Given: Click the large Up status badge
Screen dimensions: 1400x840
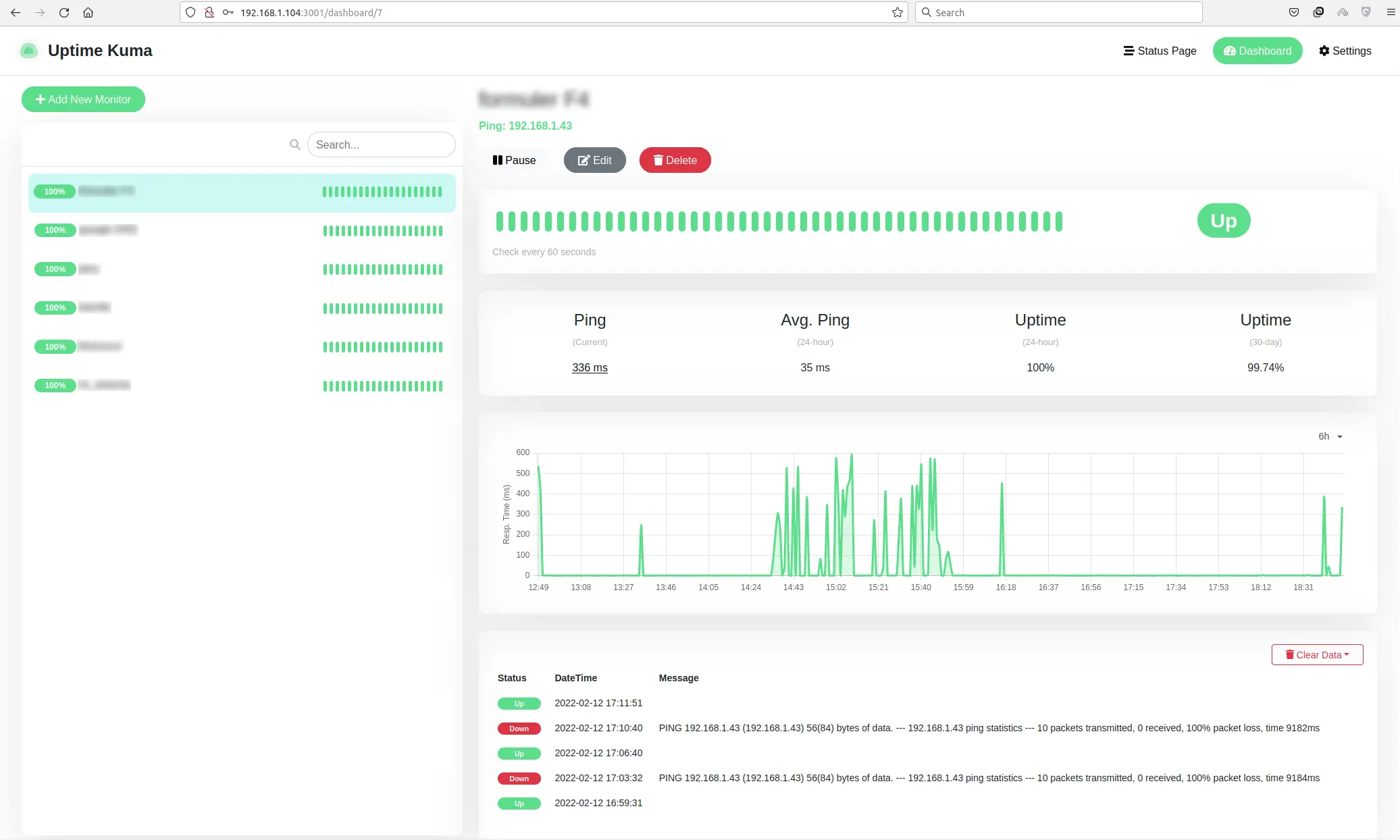Looking at the screenshot, I should tap(1224, 221).
